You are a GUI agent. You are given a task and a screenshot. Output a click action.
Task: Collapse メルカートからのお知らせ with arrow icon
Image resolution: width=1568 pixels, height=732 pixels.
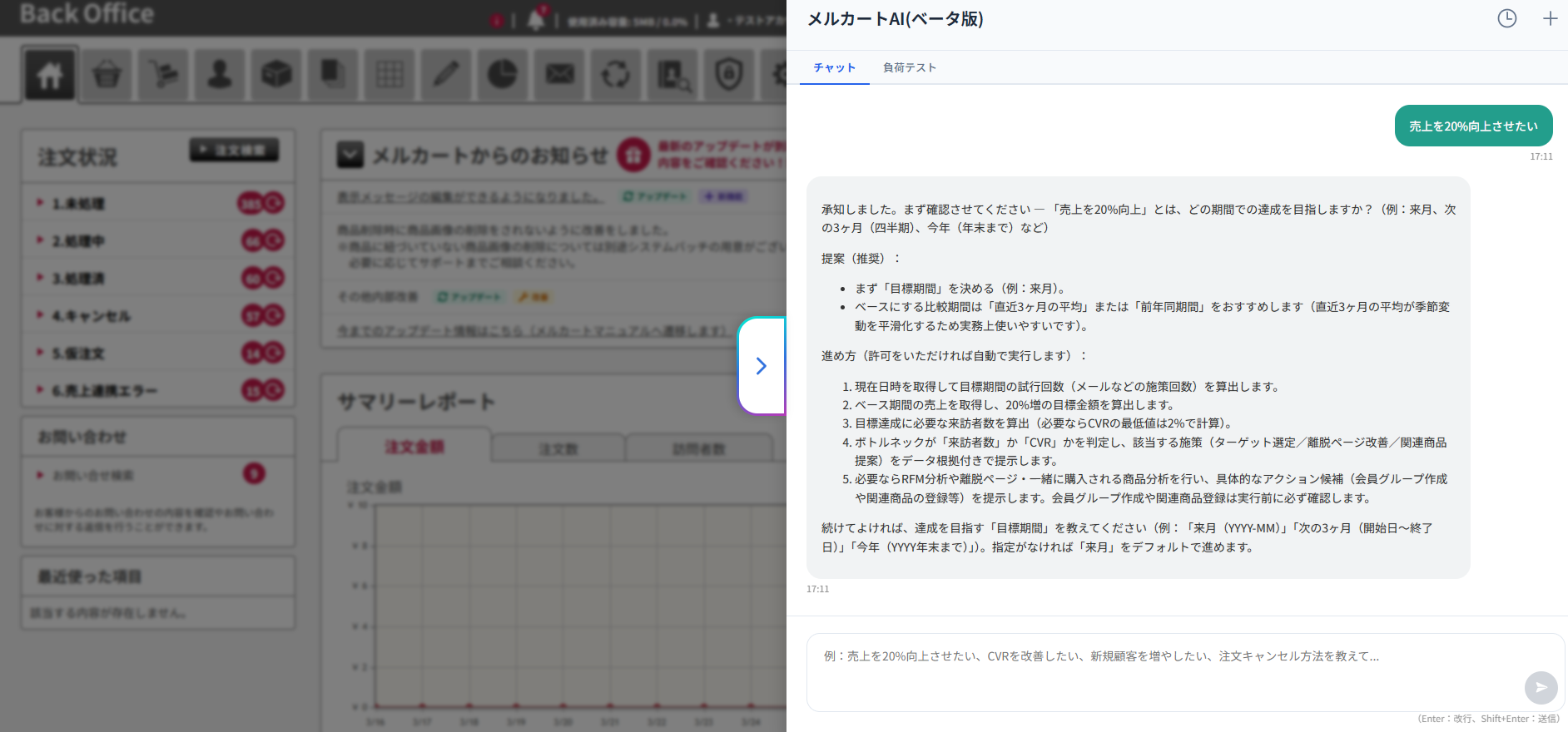click(350, 155)
